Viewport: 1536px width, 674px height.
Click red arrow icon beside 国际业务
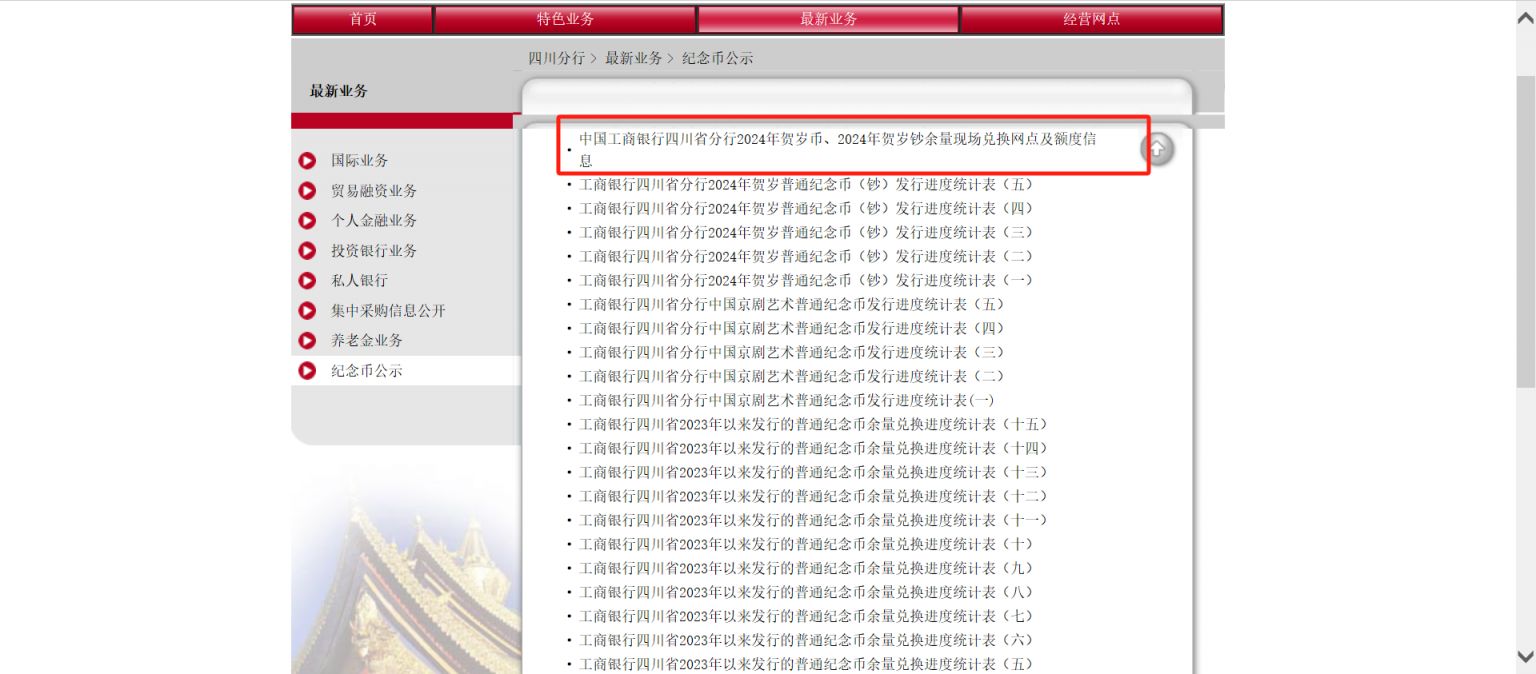click(308, 161)
